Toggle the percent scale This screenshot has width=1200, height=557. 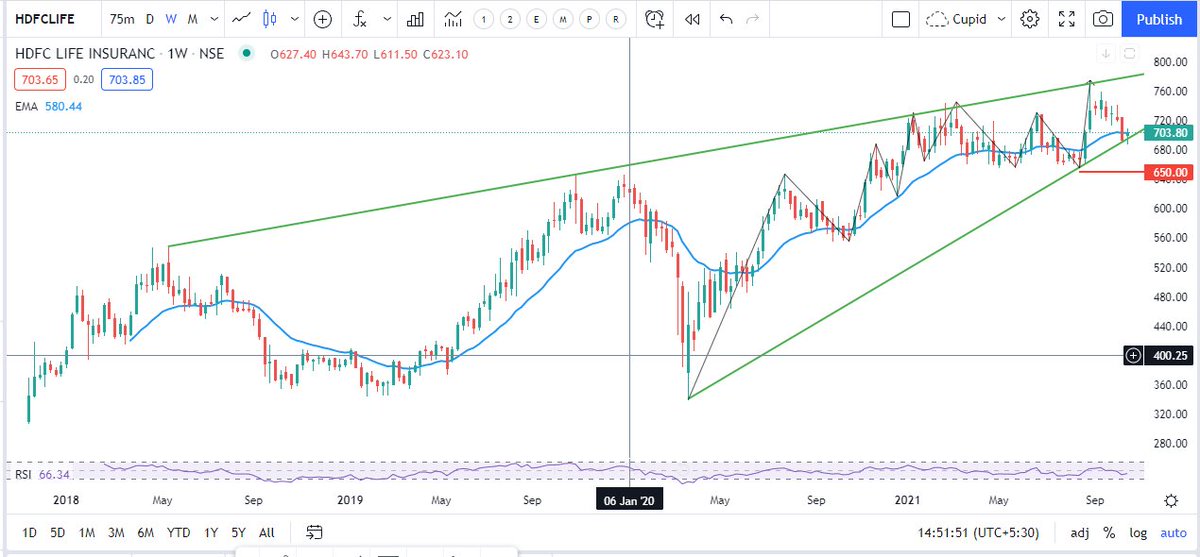(1109, 532)
